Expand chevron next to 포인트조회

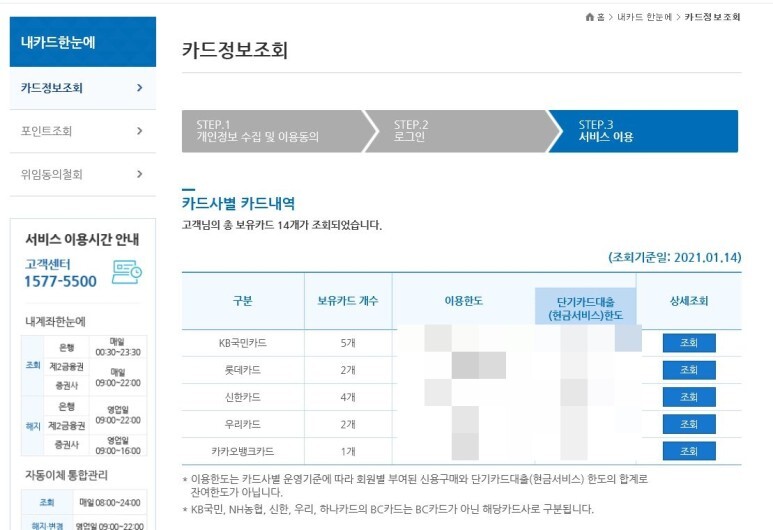point(140,131)
